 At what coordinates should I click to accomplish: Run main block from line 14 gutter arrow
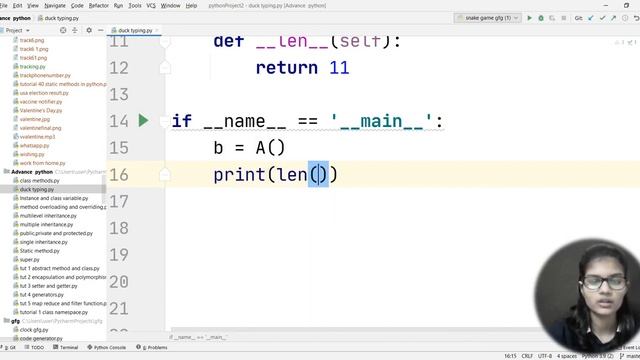coord(143,120)
